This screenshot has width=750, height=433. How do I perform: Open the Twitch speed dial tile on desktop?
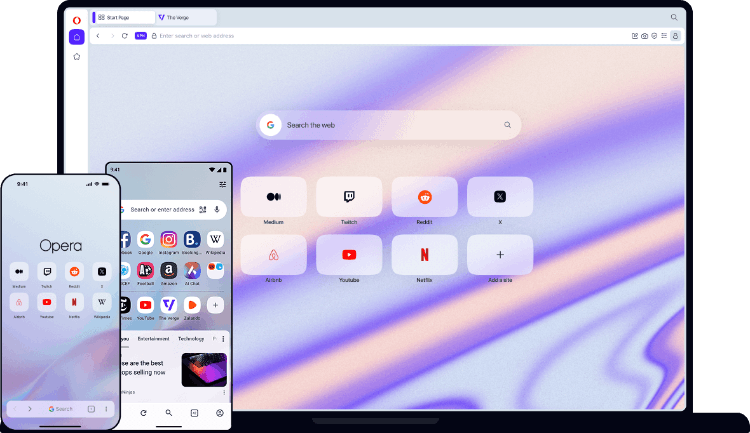pos(349,198)
